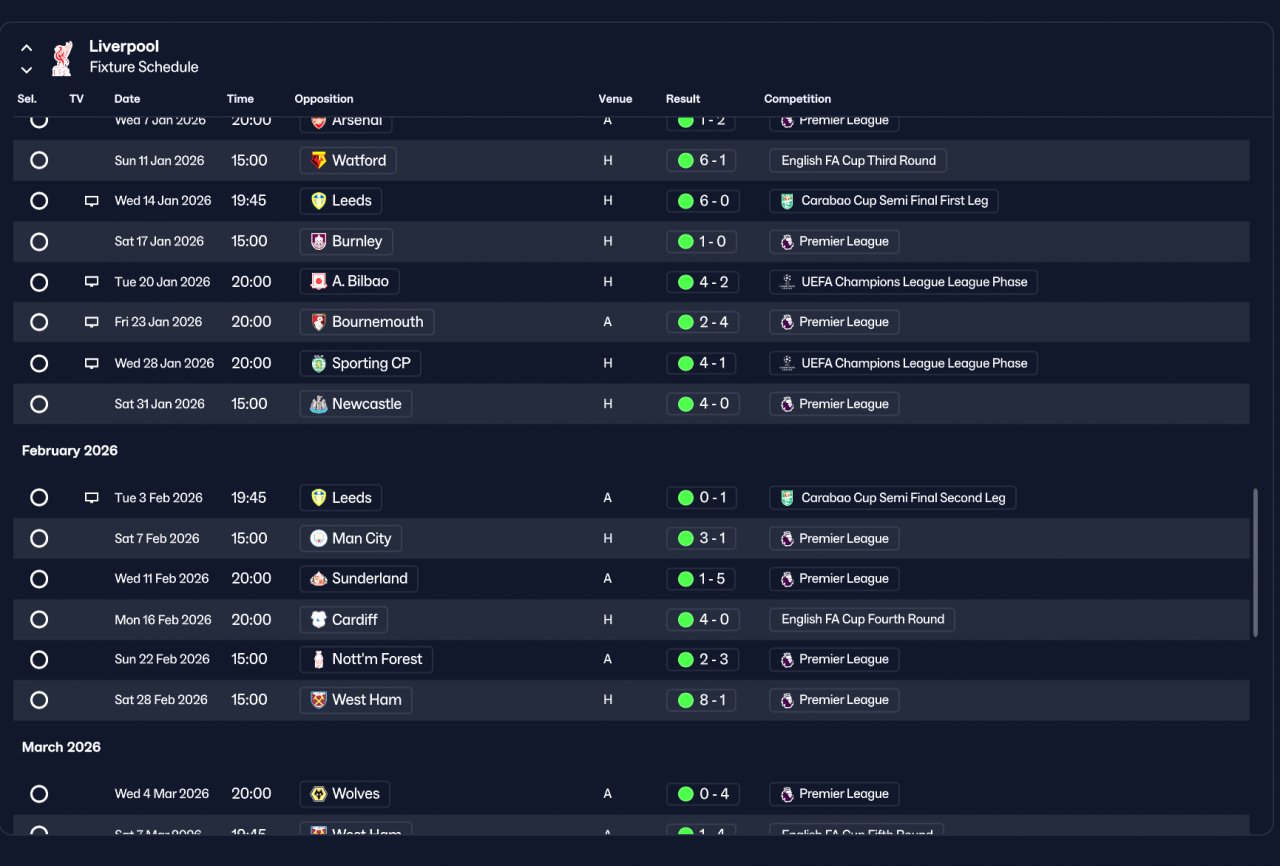Image resolution: width=1280 pixels, height=866 pixels.
Task: Select the radio button for Wolves fixture
Action: click(39, 794)
